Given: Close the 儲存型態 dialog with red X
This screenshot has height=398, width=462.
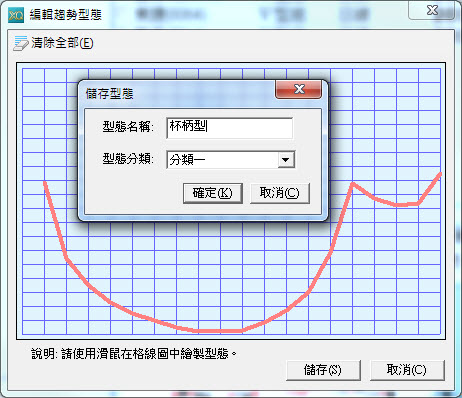Looking at the screenshot, I should coord(299,89).
